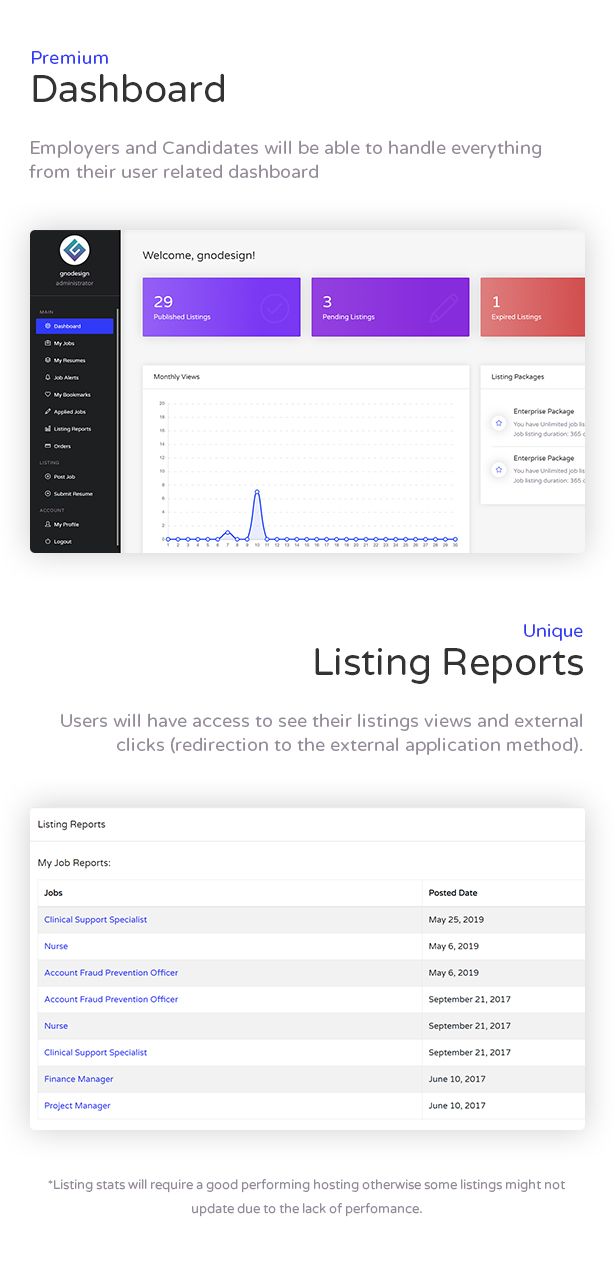Go to Orders in the sidebar
Screen dimensions: 615x1267
(x=61, y=446)
